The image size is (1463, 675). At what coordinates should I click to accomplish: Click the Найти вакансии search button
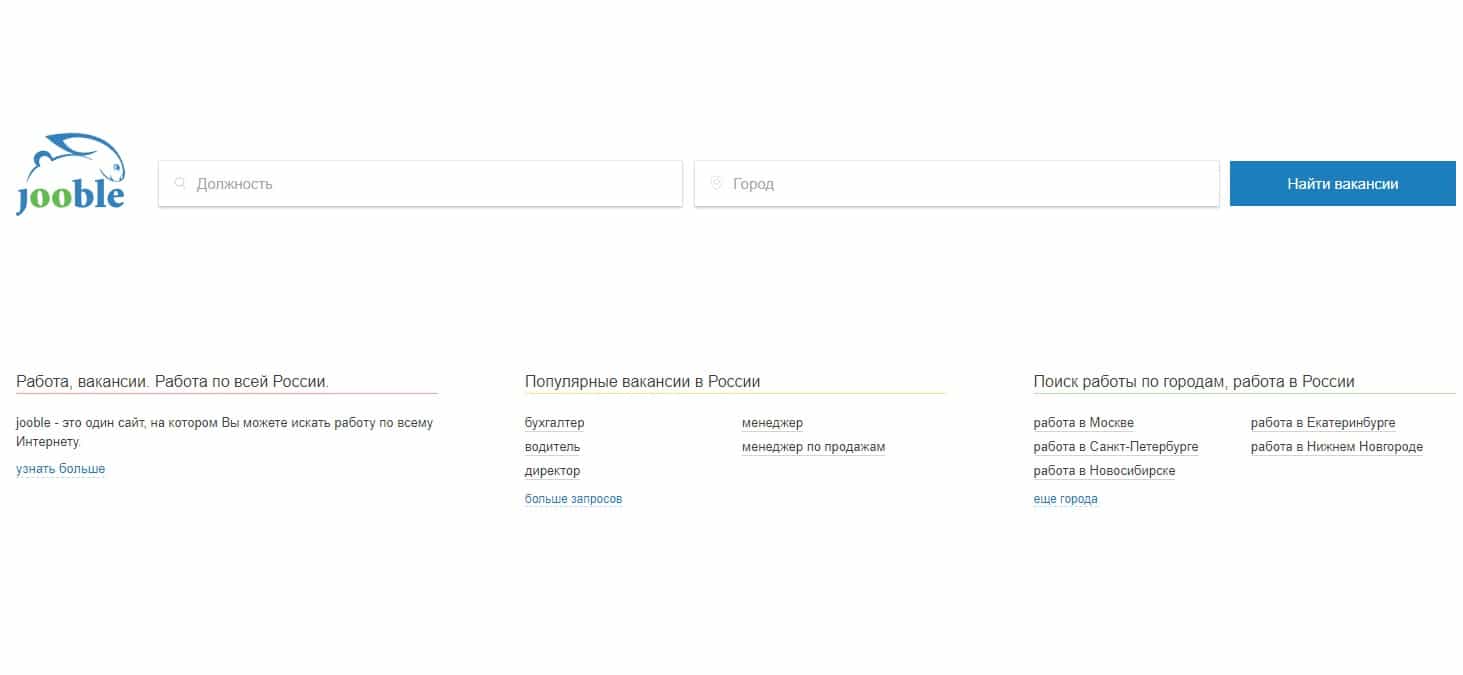point(1343,184)
